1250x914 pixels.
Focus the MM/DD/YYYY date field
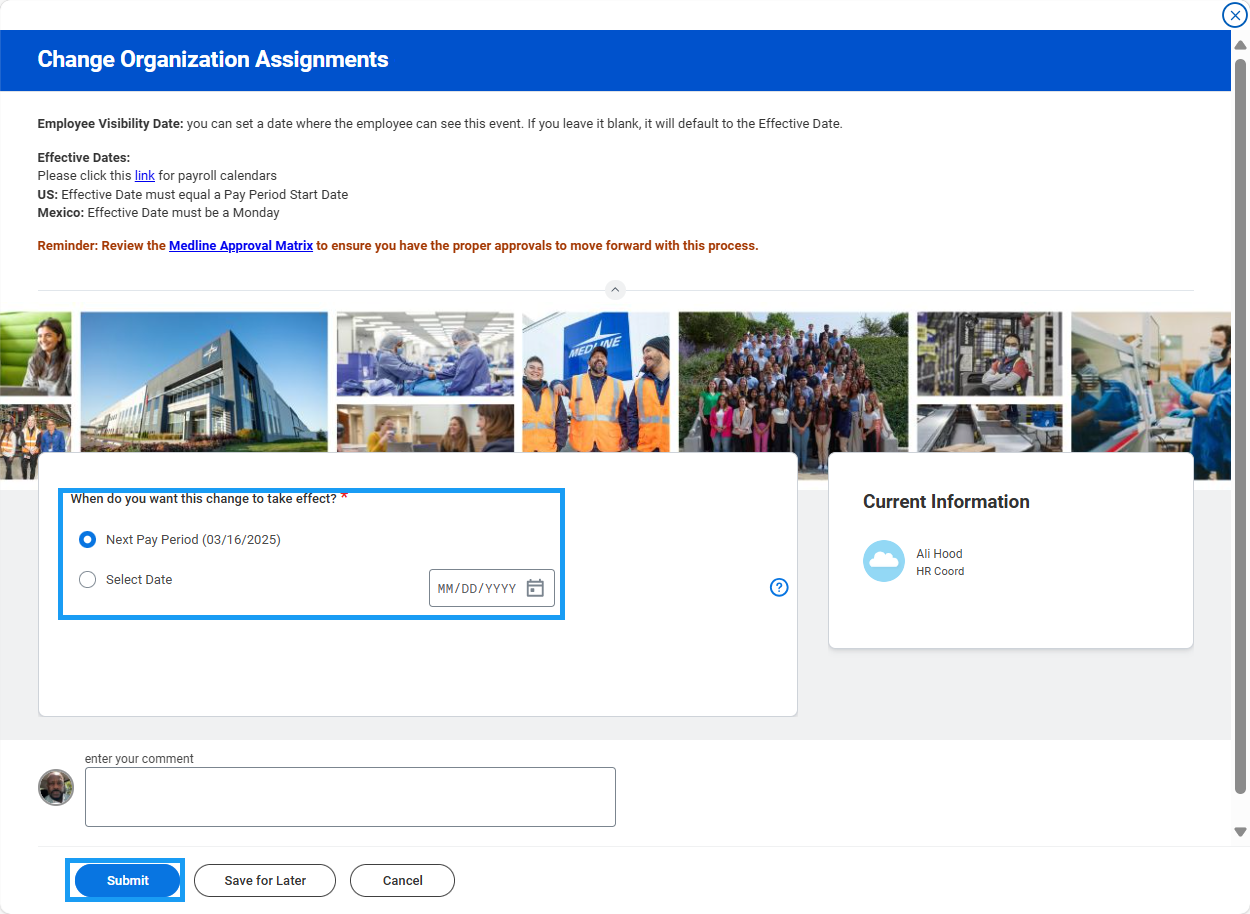[x=477, y=588]
